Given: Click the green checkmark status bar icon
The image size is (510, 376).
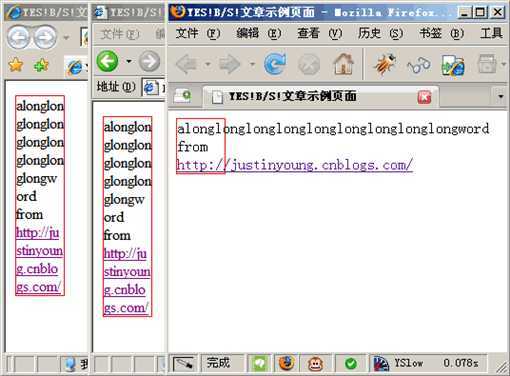Looking at the screenshot, I should coord(351,363).
